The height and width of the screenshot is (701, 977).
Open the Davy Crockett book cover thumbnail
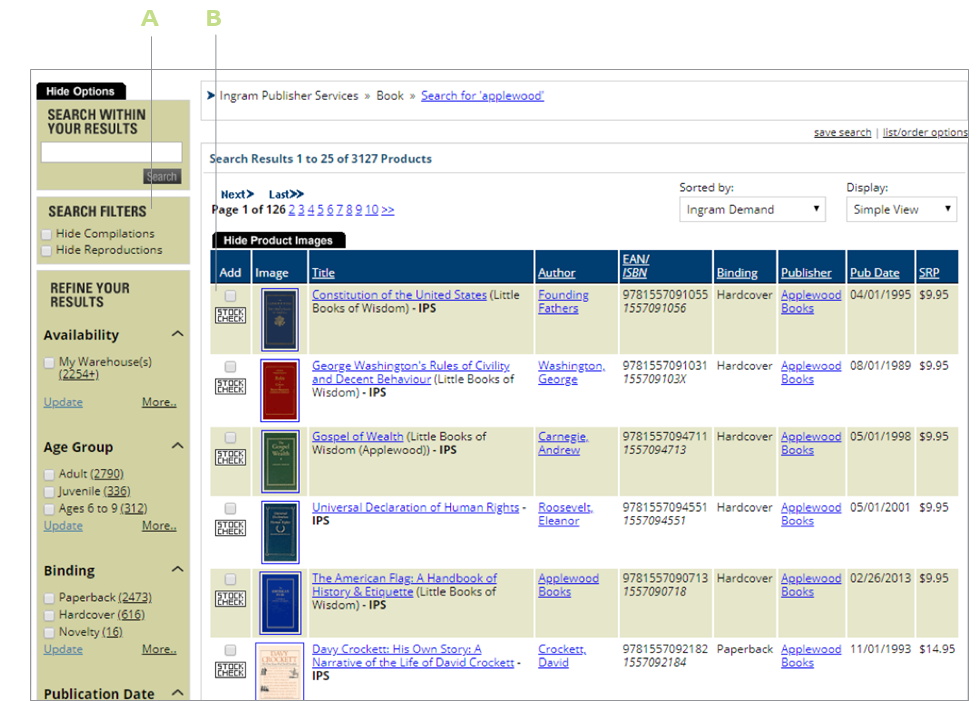280,671
